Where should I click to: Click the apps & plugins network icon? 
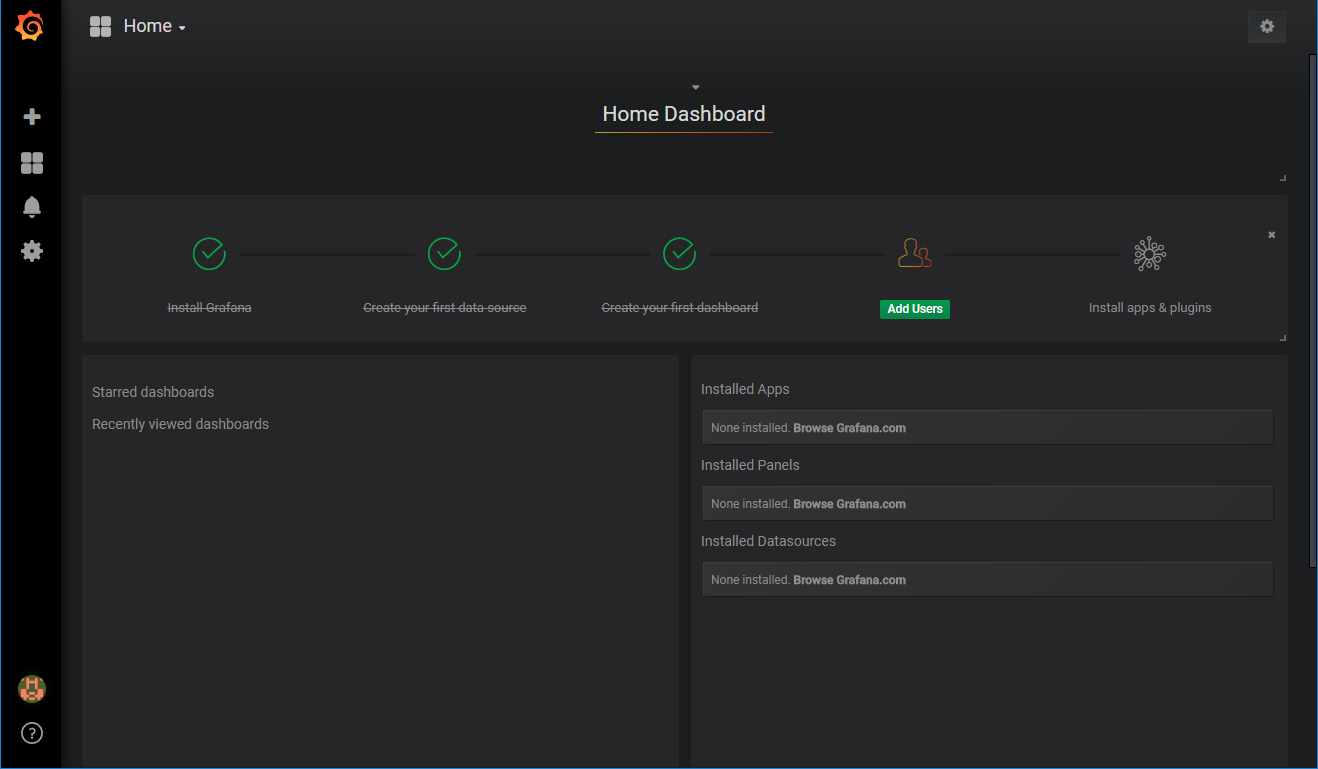point(1150,254)
